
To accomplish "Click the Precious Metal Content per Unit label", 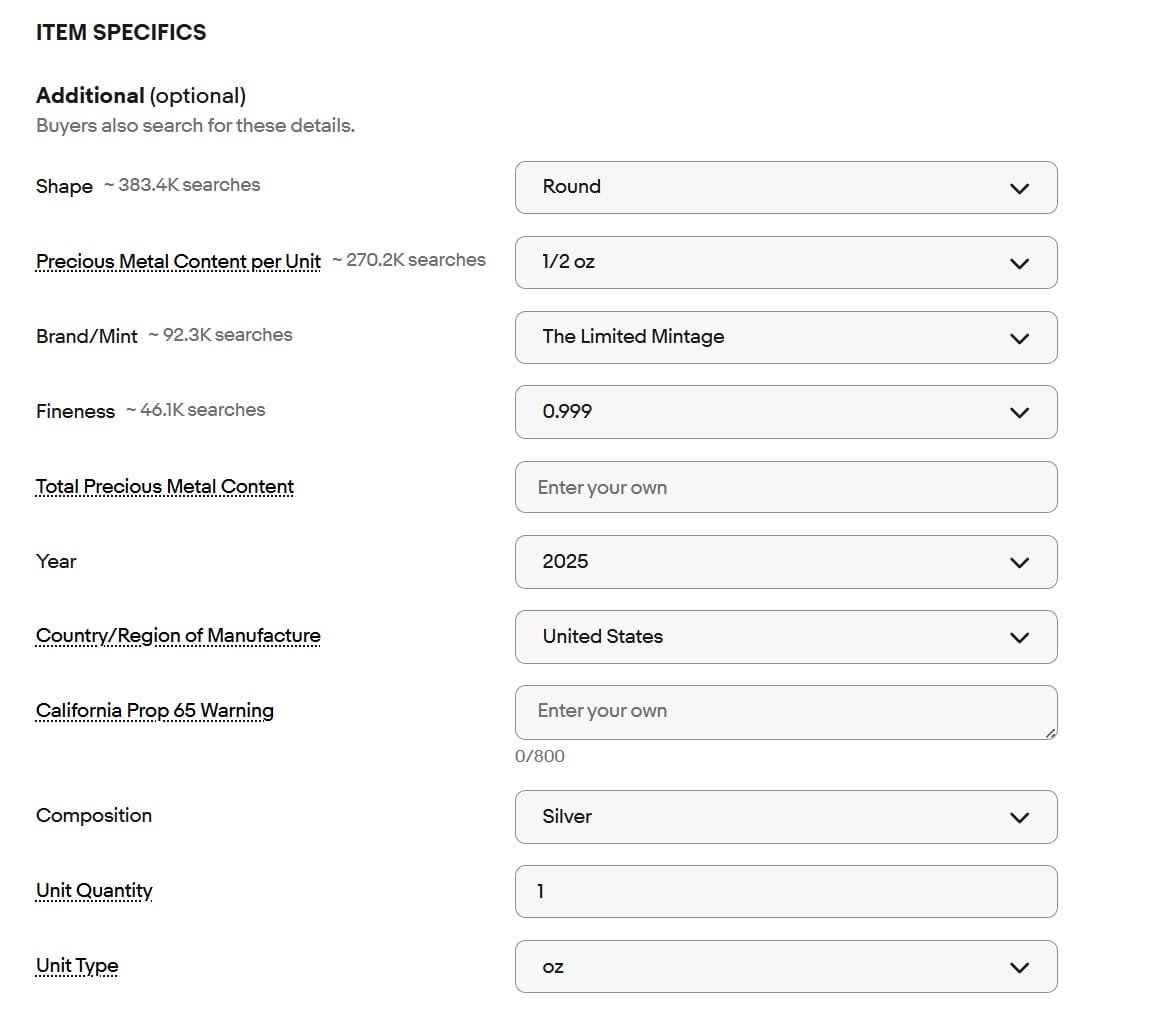I will 178,261.
